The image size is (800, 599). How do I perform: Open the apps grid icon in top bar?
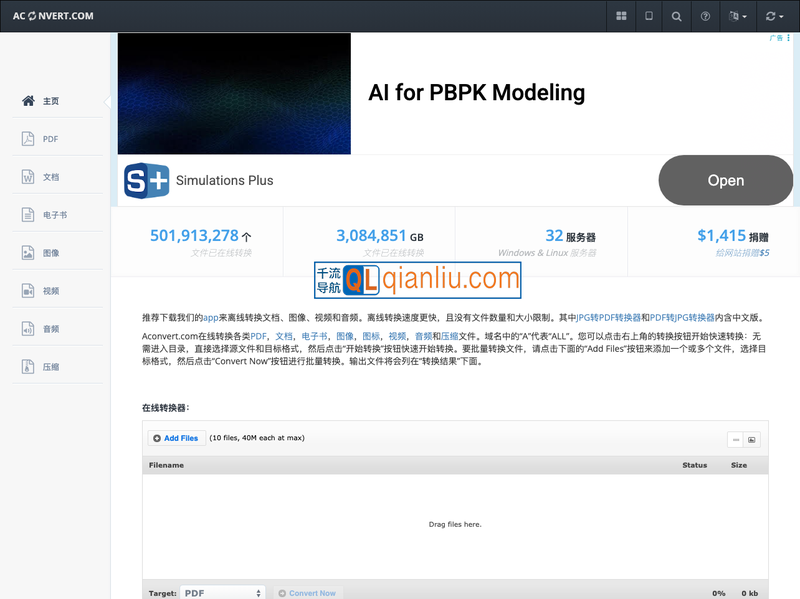click(621, 16)
